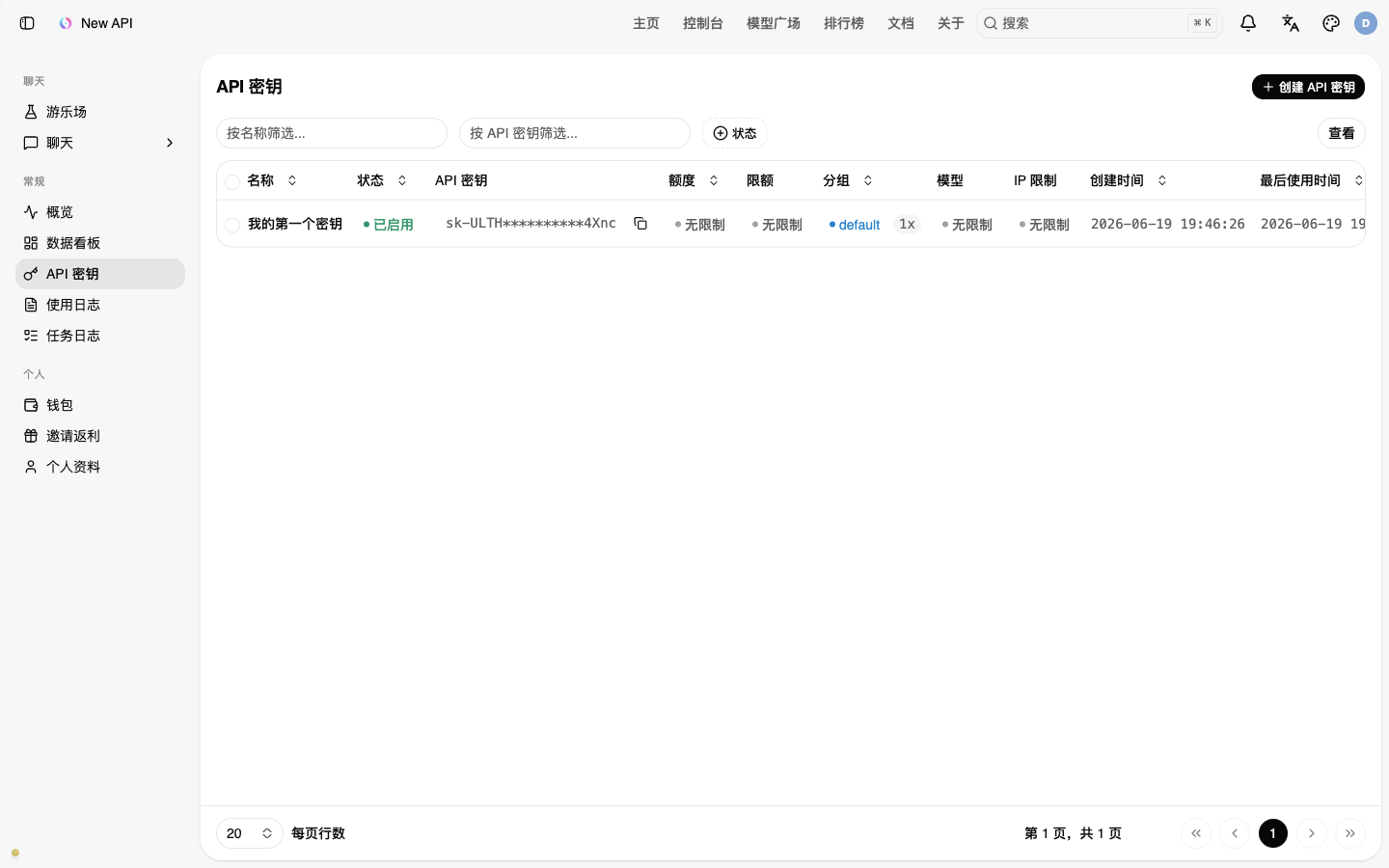Sort by the 名称 column

(272, 180)
